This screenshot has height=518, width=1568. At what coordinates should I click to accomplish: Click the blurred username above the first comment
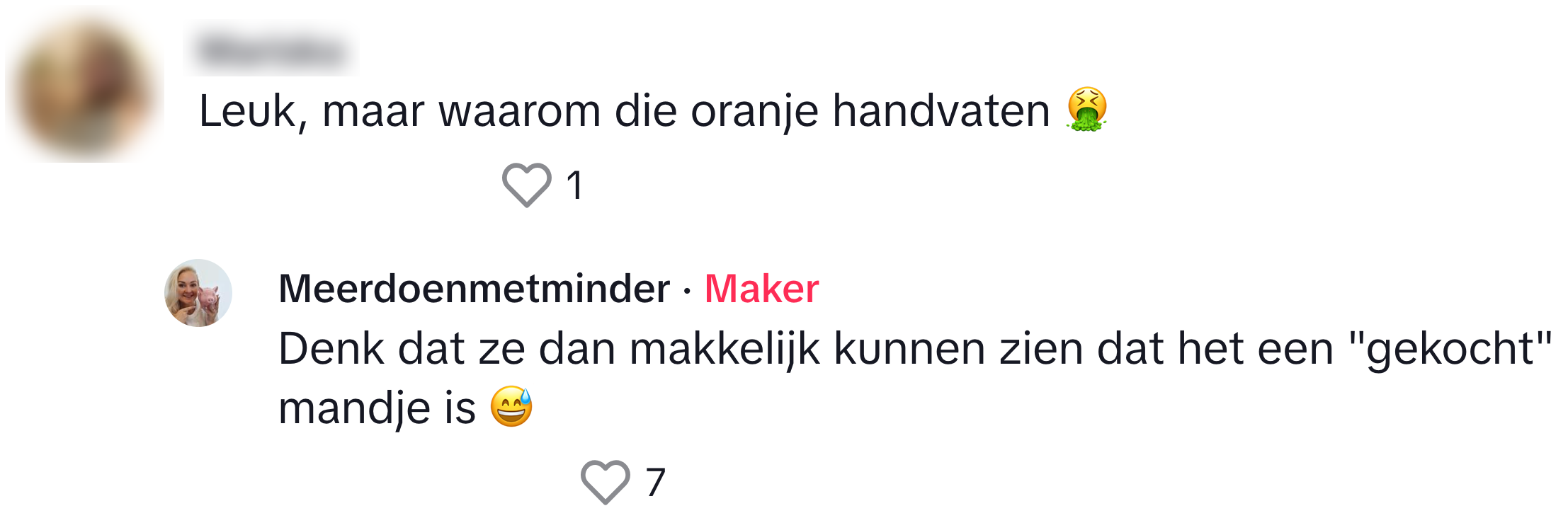tap(271, 51)
